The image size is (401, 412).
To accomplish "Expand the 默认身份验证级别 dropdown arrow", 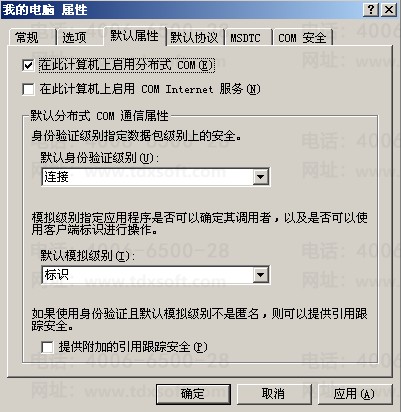I will (260, 177).
